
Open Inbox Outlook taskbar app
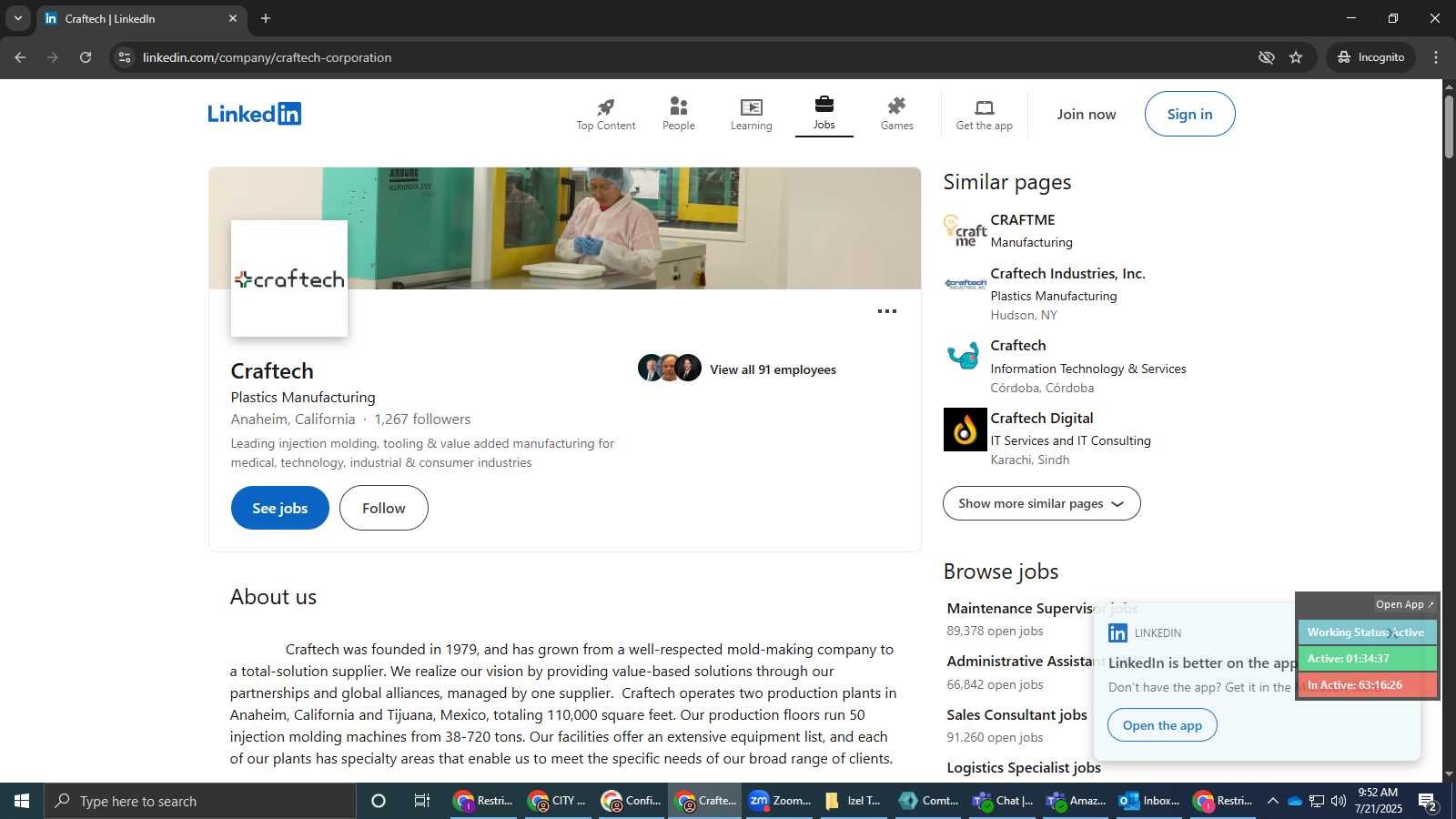(1149, 801)
